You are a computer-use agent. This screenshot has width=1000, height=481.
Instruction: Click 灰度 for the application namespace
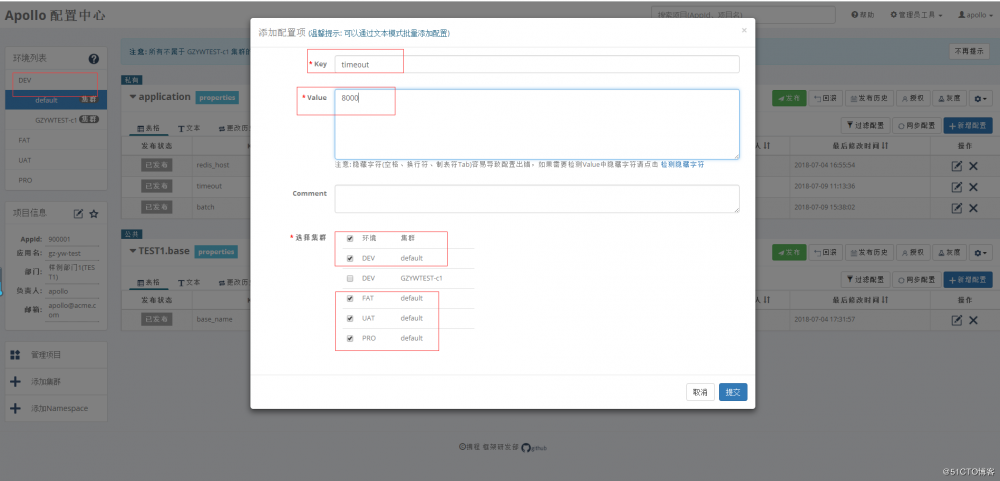click(x=948, y=98)
